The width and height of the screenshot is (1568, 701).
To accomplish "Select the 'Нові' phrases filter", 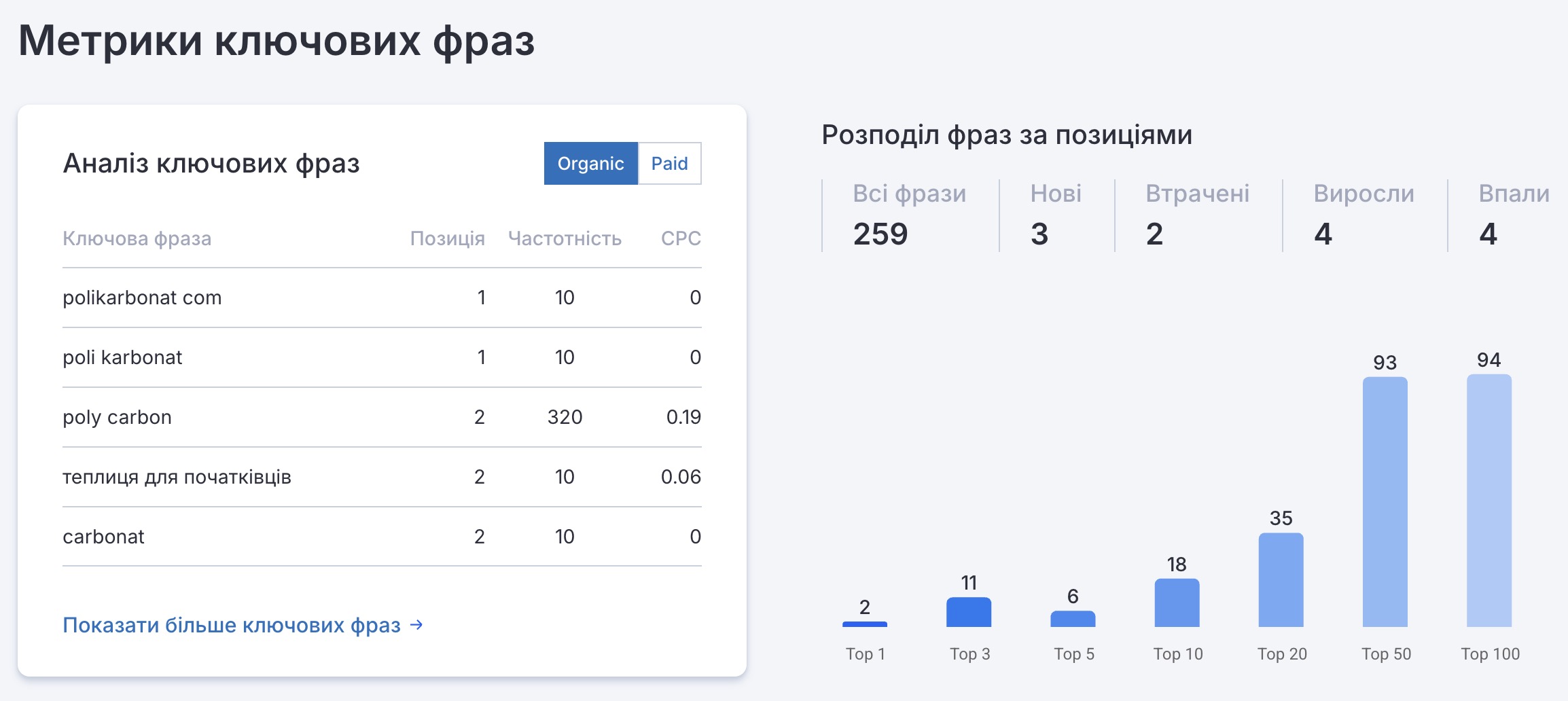I will pyautogui.click(x=1055, y=215).
